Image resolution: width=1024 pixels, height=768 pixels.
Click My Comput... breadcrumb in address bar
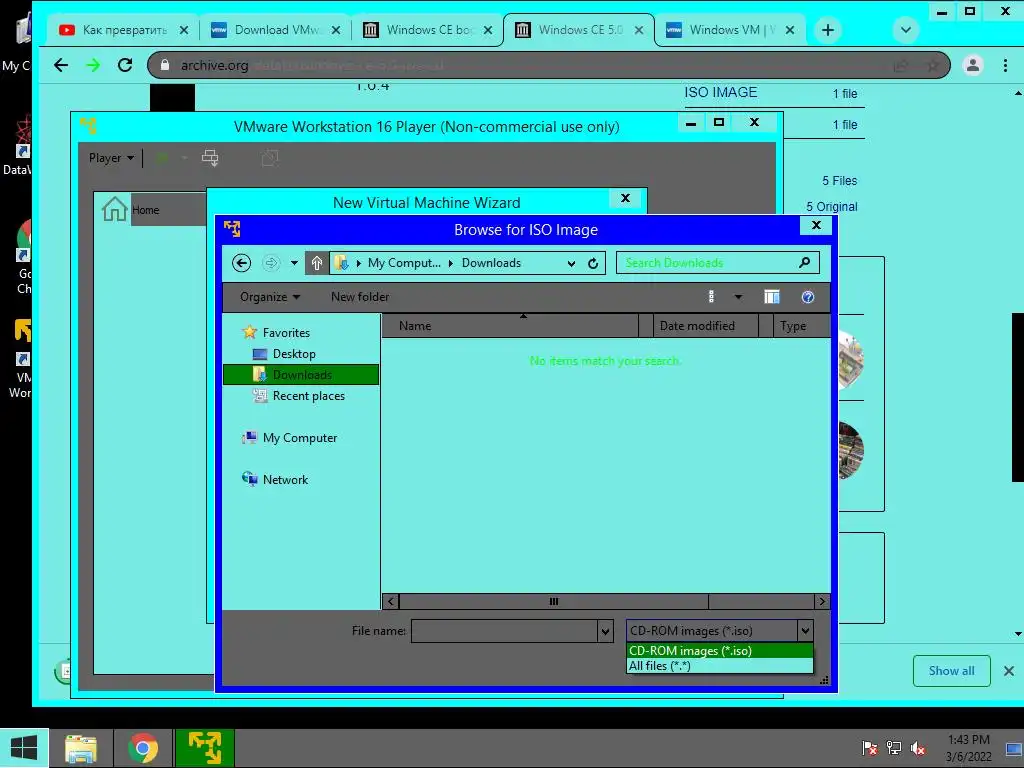point(404,263)
